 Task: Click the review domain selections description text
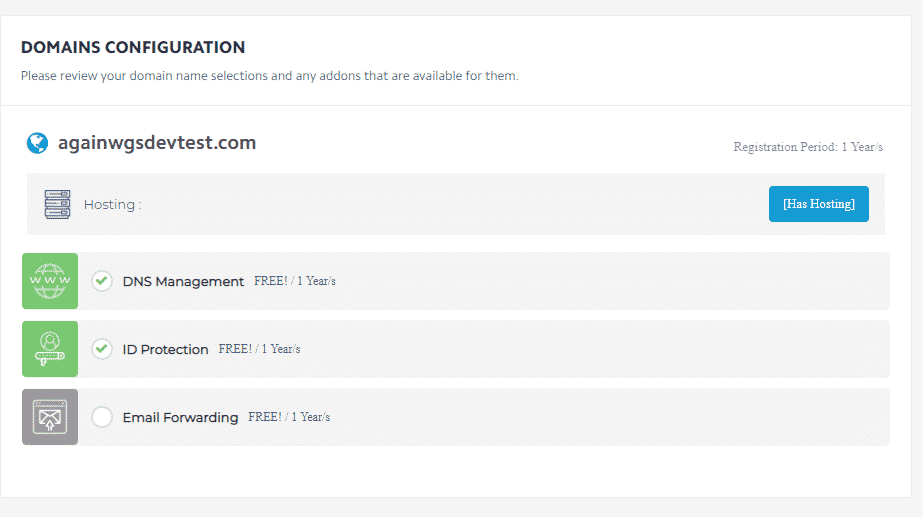(x=269, y=76)
